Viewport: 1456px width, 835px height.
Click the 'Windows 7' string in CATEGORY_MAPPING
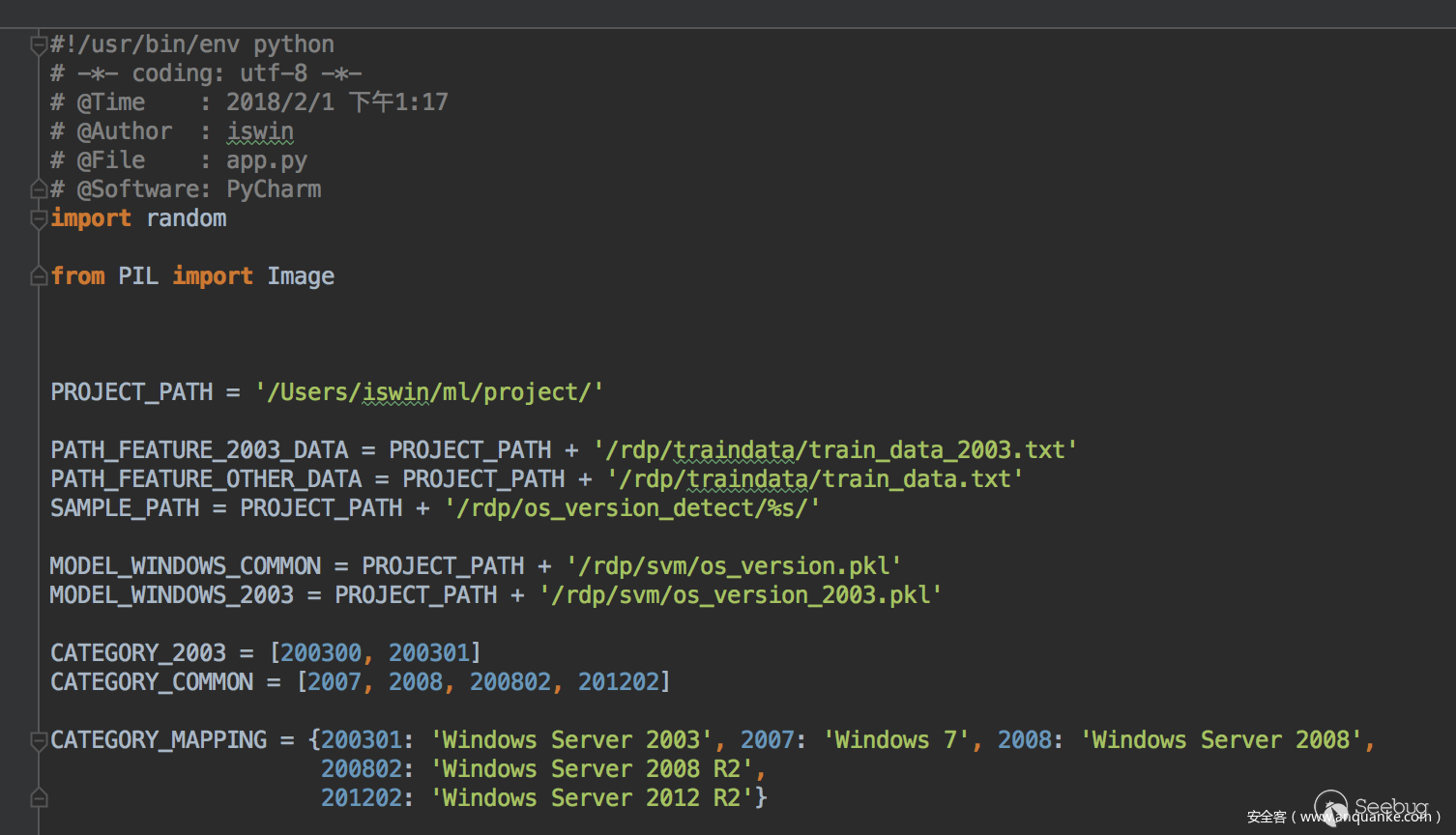coord(895,740)
